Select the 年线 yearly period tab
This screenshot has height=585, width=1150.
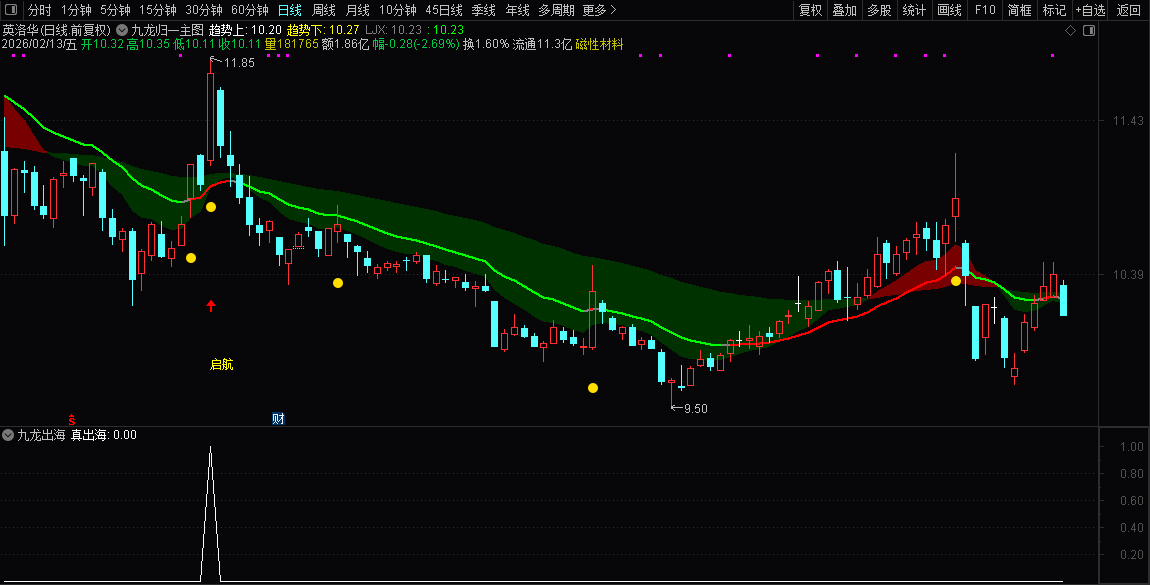517,10
